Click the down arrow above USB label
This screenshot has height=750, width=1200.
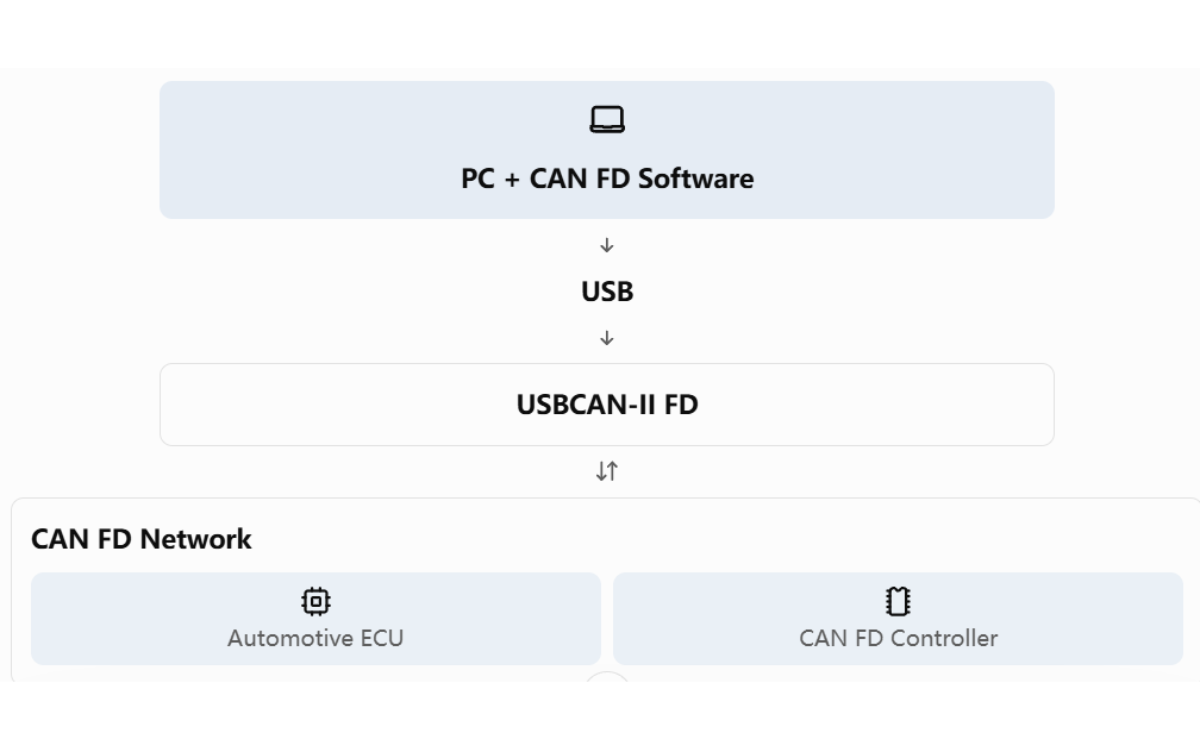607,245
